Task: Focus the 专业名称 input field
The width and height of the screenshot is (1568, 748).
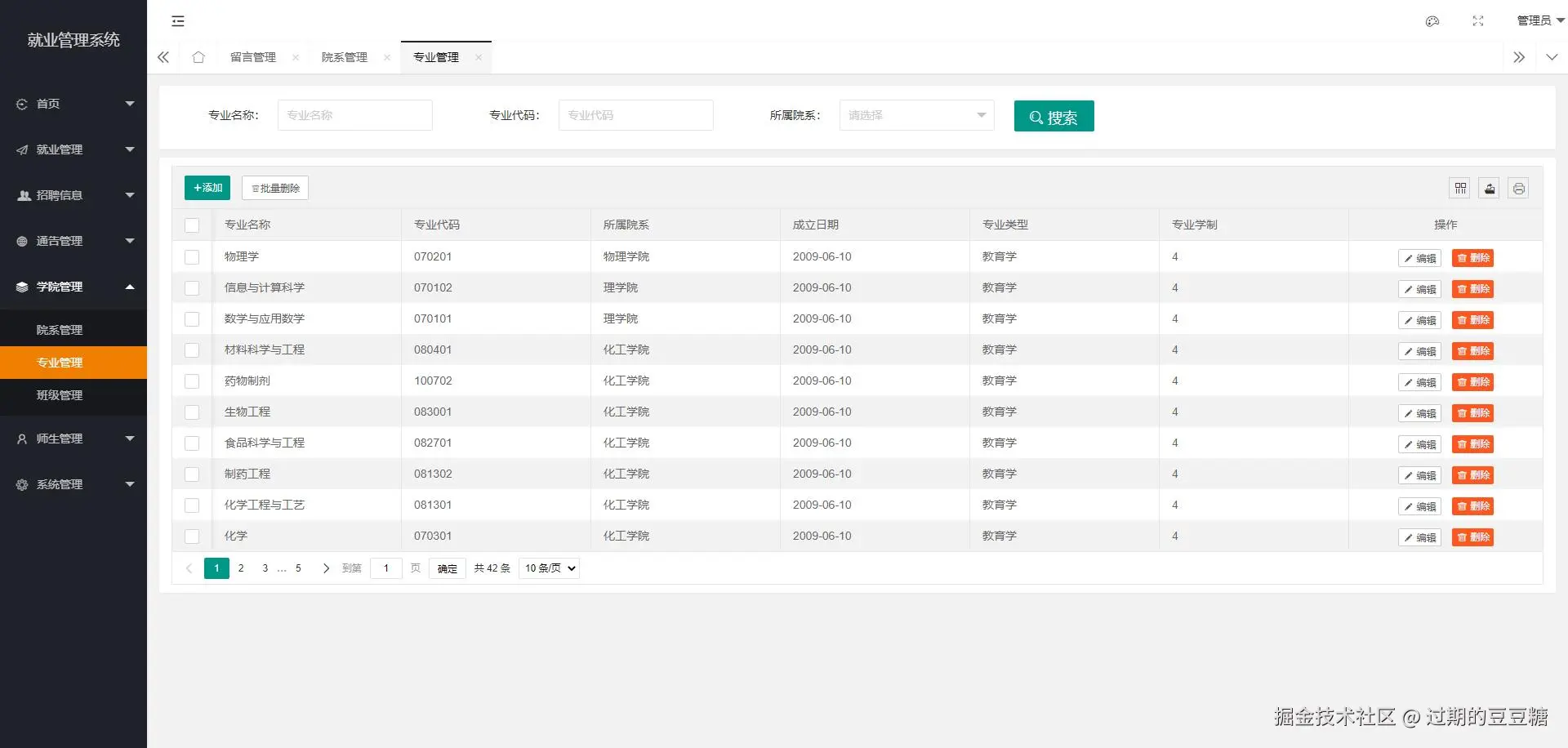Action: click(355, 115)
